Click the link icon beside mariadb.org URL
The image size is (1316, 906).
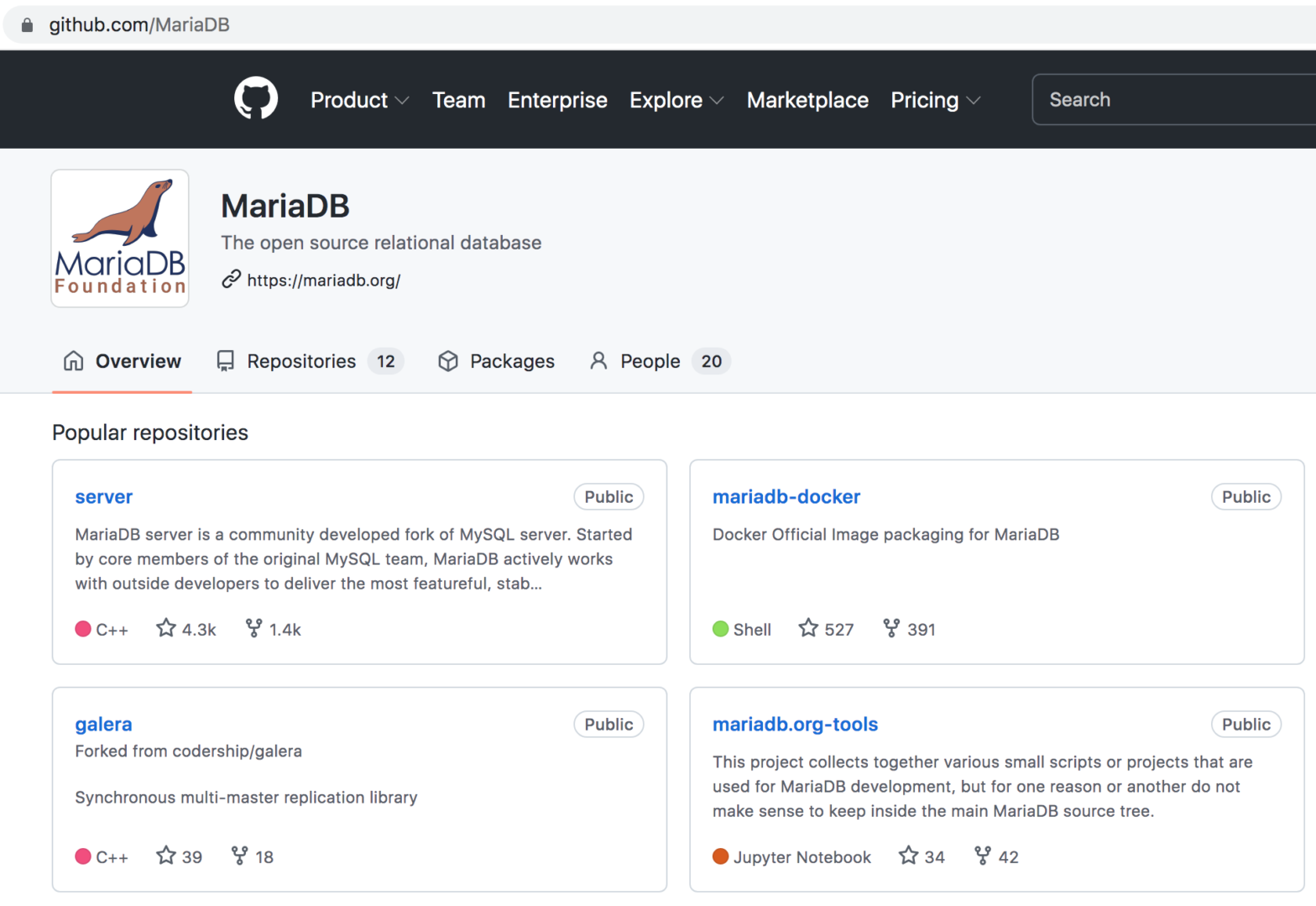[231, 280]
